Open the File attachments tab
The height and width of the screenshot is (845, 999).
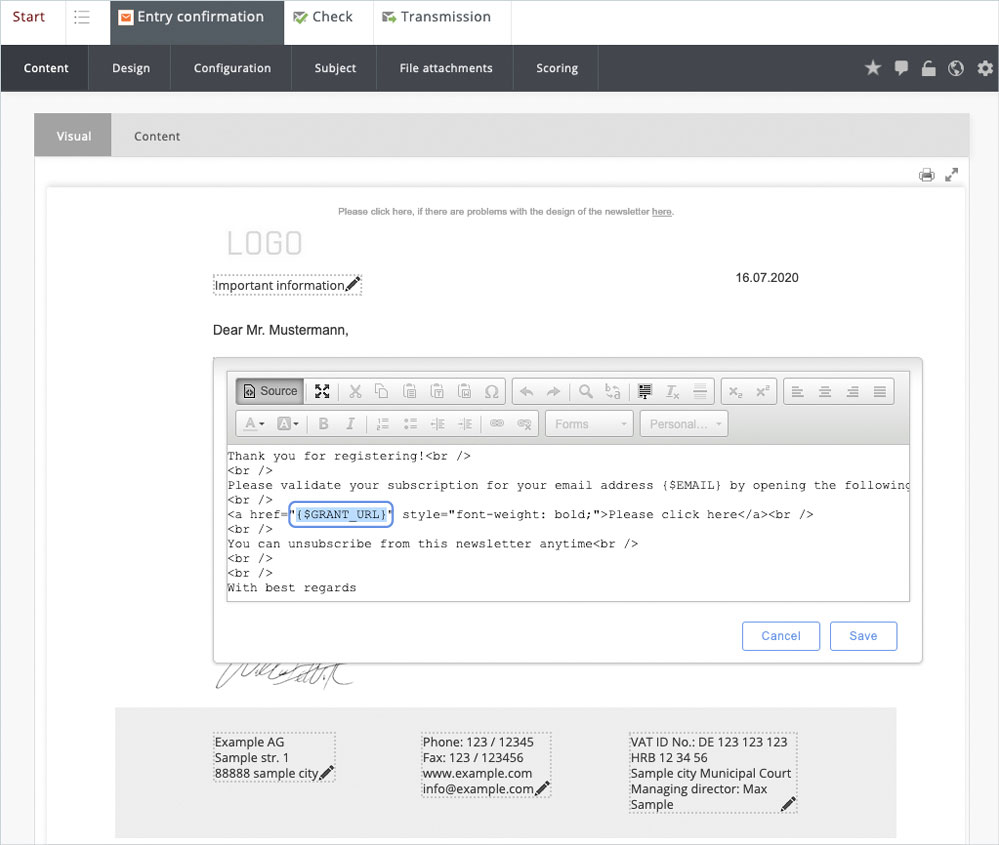(x=445, y=68)
